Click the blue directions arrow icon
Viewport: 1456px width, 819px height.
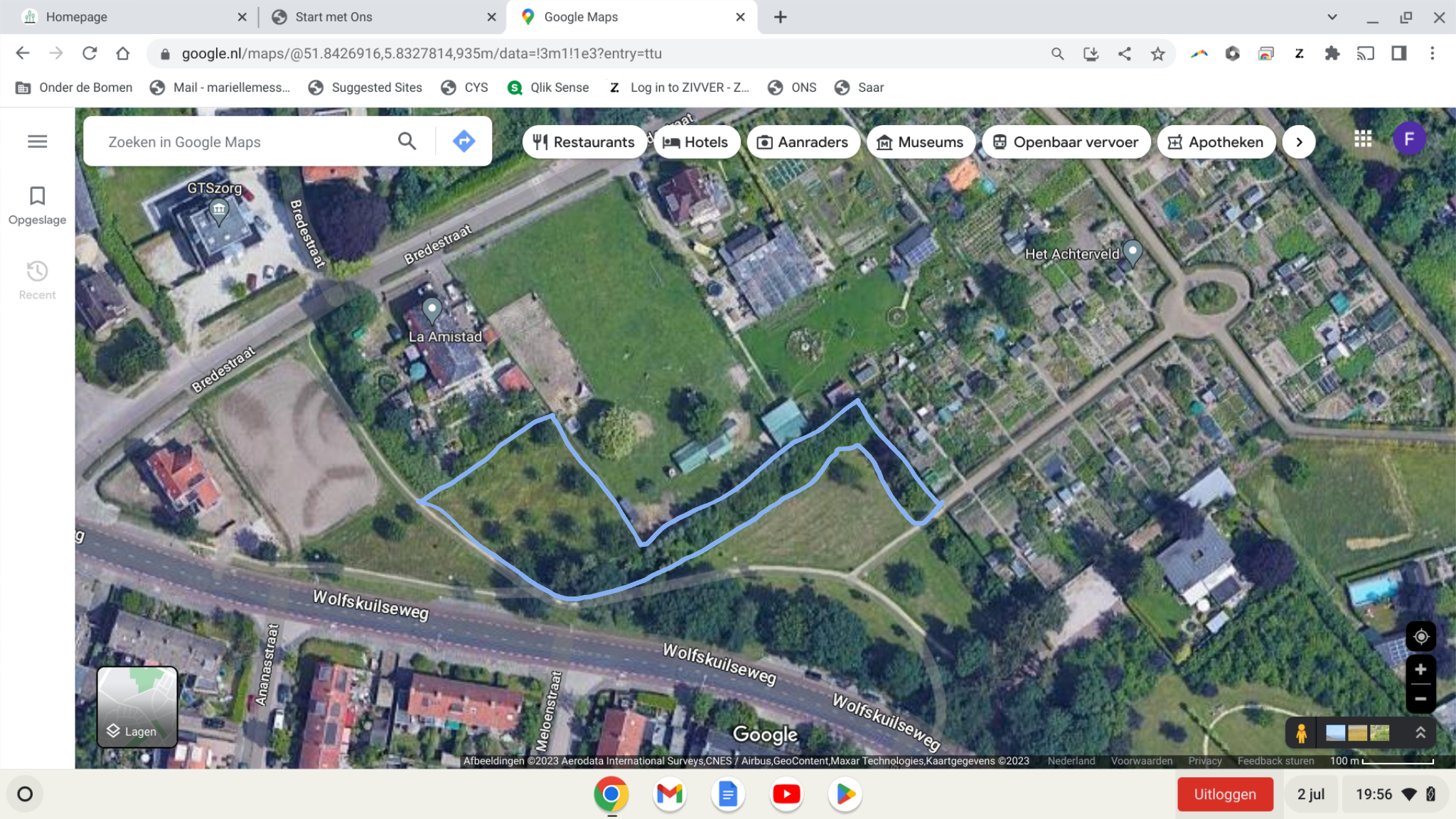pos(464,141)
